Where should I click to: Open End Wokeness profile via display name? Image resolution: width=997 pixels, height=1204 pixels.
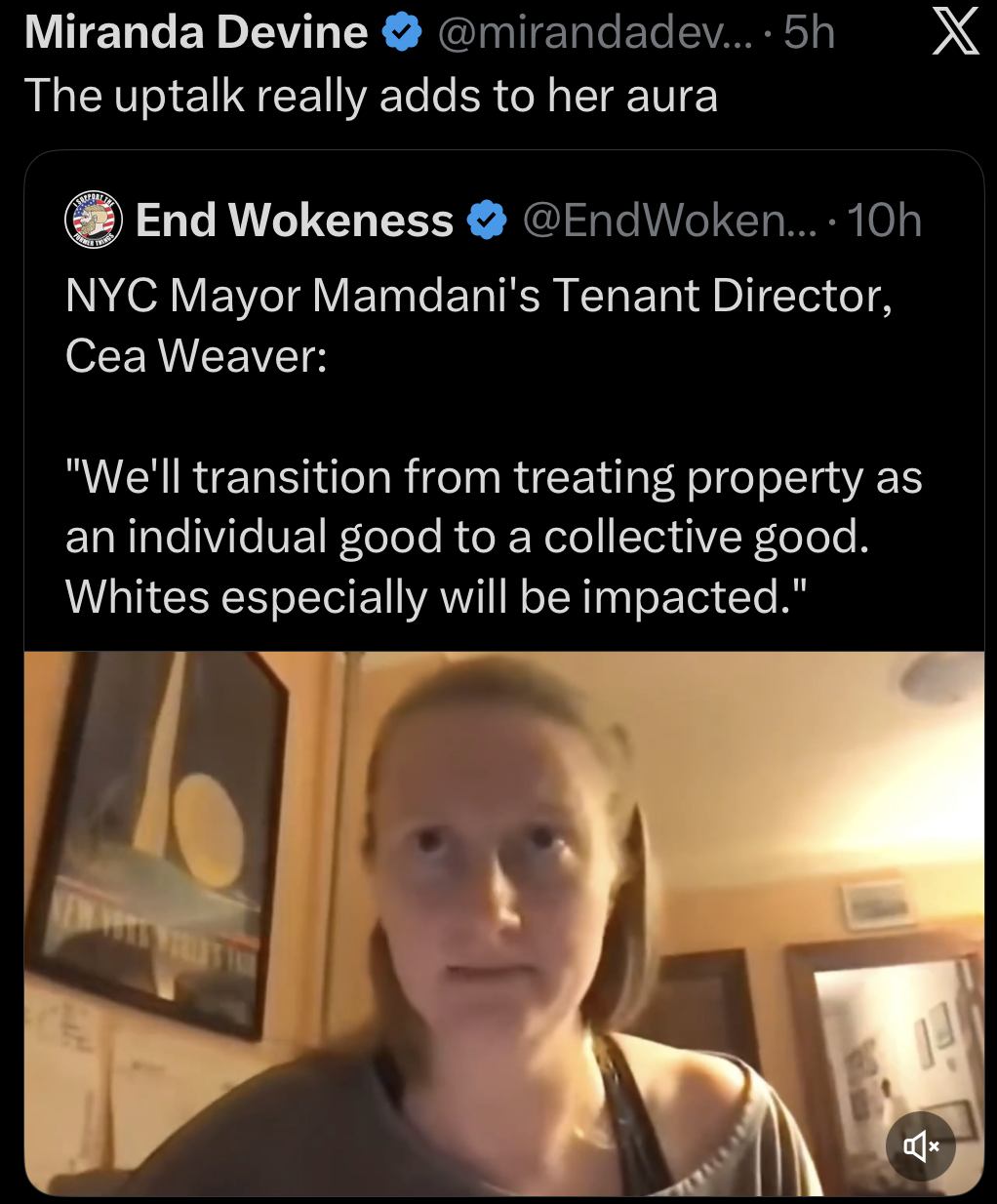pyautogui.click(x=295, y=221)
